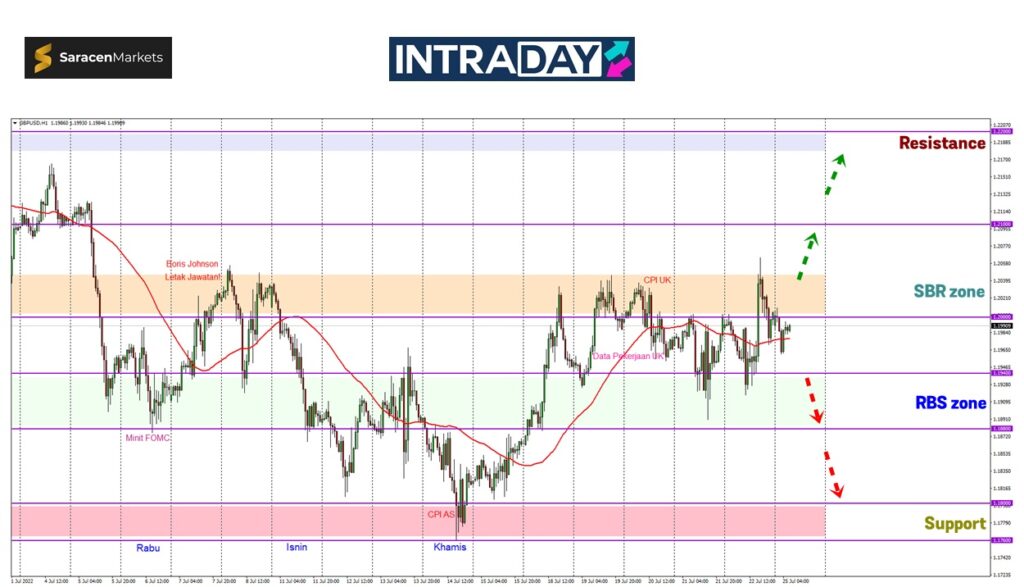Click the CPI UK annotation text
This screenshot has height=587, width=1024.
click(x=657, y=281)
